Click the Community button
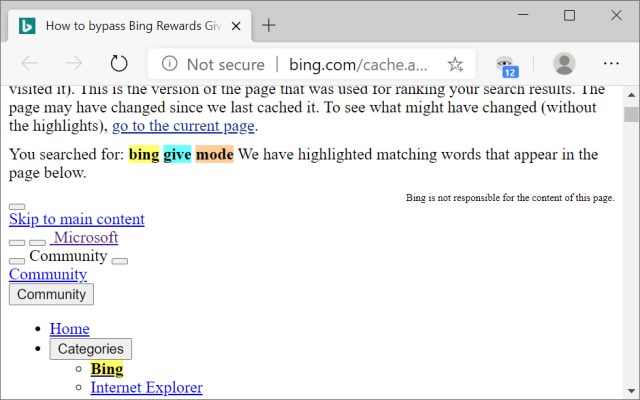 [x=51, y=294]
